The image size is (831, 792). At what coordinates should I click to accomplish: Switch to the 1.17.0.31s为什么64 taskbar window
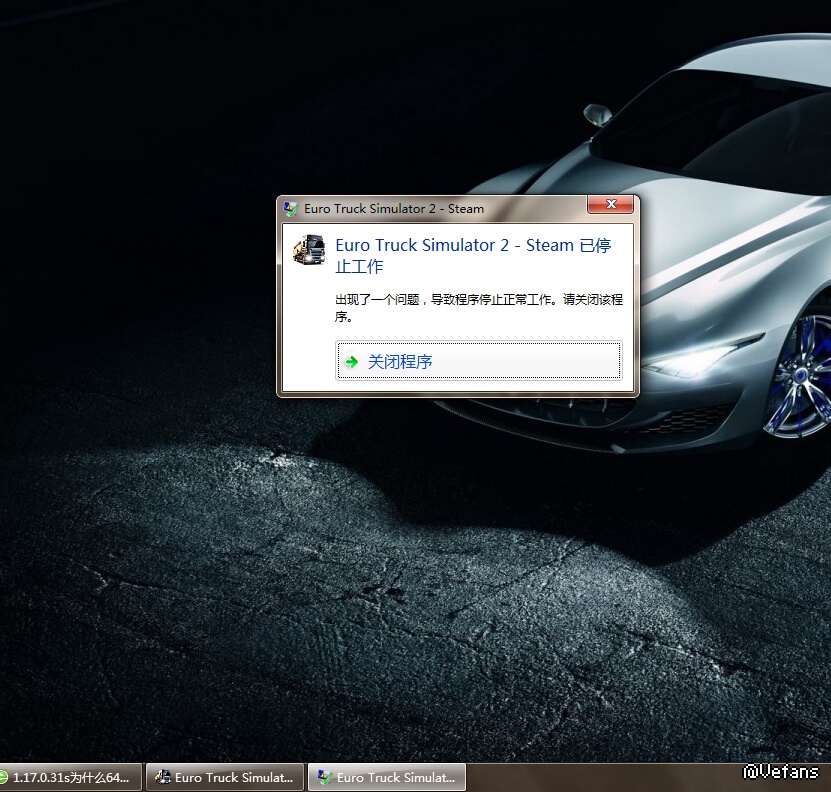pos(70,777)
